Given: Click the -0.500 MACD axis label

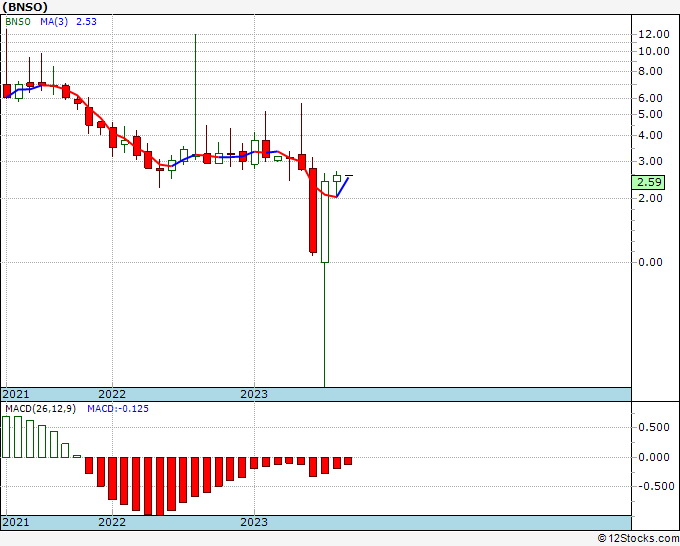Looking at the screenshot, I should point(655,486).
